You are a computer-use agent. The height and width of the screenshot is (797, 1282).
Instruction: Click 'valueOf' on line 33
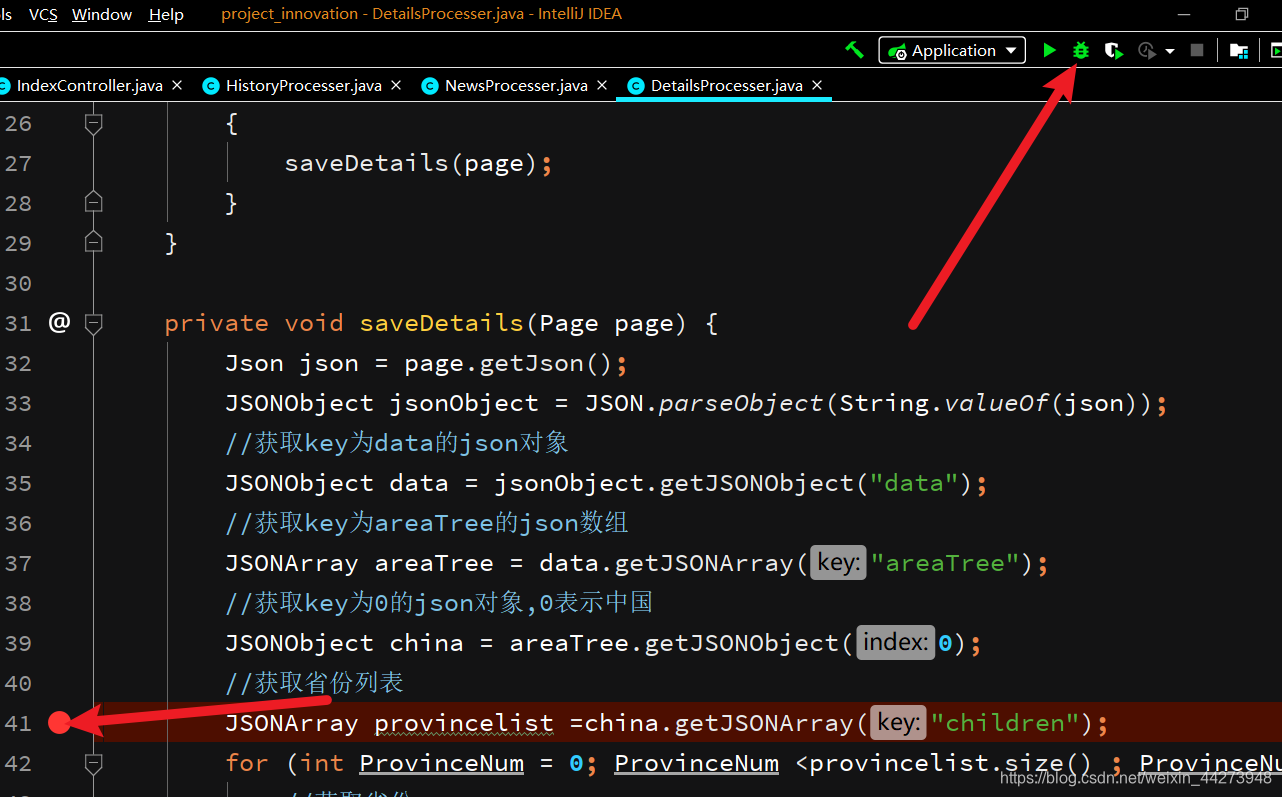tap(995, 403)
